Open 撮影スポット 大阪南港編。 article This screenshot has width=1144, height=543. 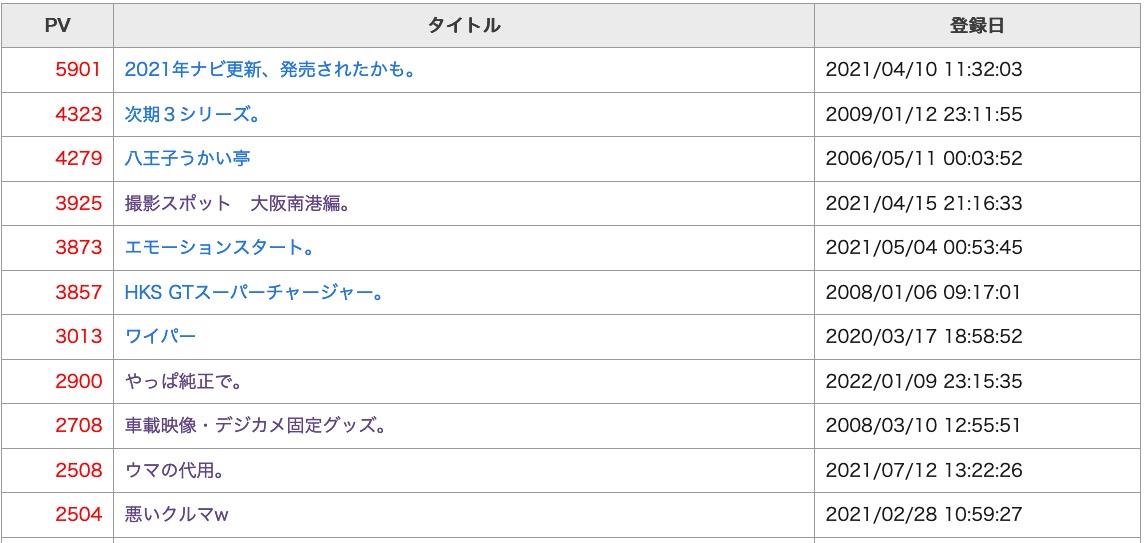point(238,203)
